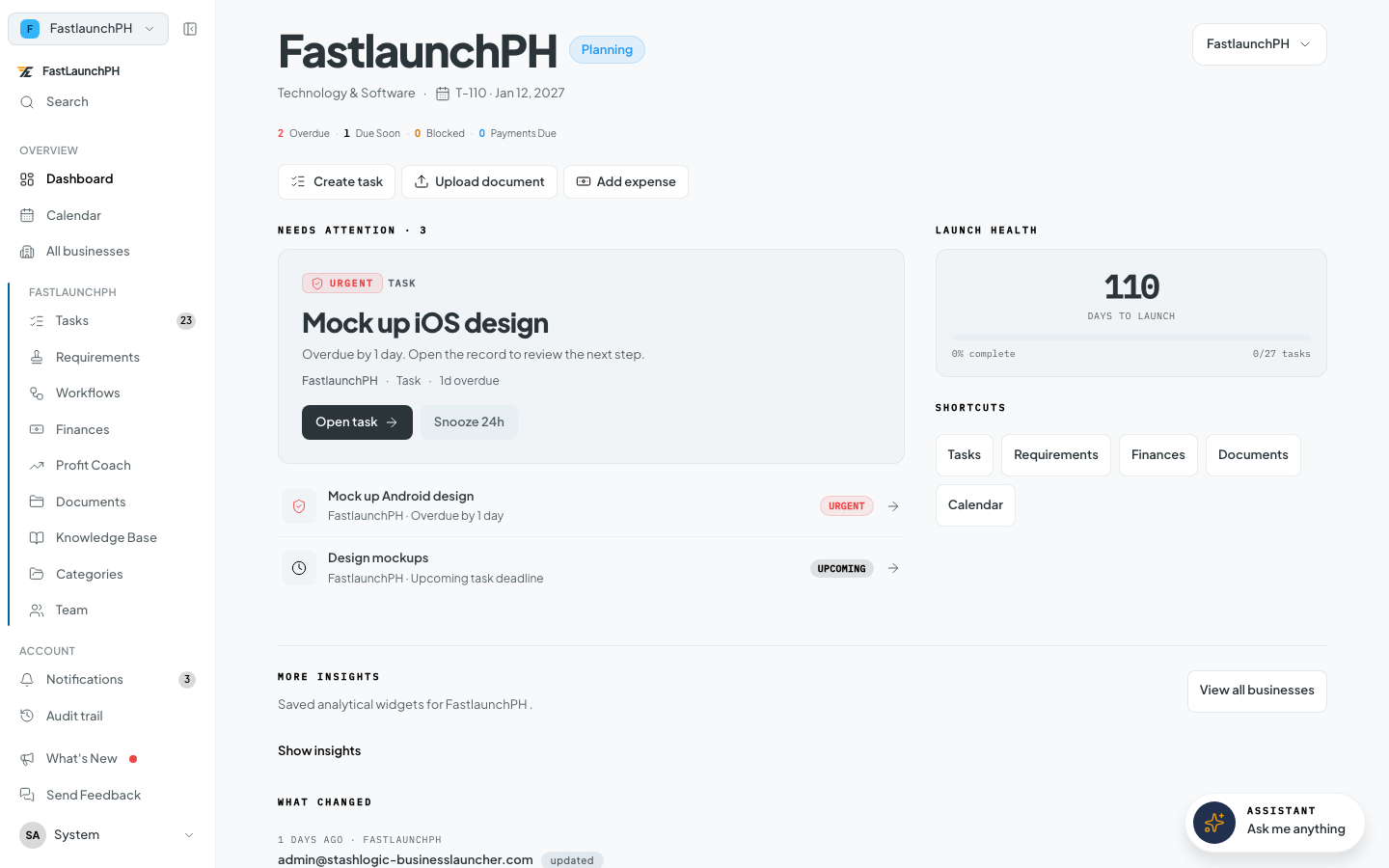Click the Profit Coach trend icon

37,466
